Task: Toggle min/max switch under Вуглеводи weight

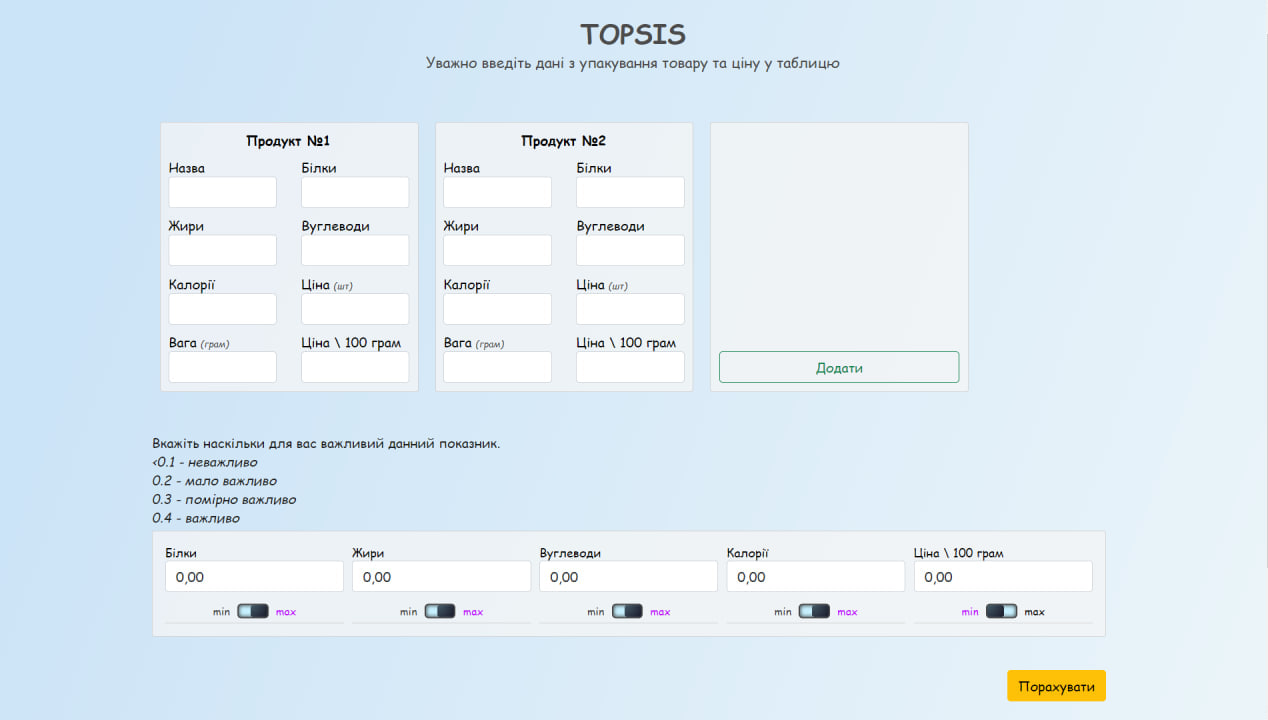Action: pos(627,611)
